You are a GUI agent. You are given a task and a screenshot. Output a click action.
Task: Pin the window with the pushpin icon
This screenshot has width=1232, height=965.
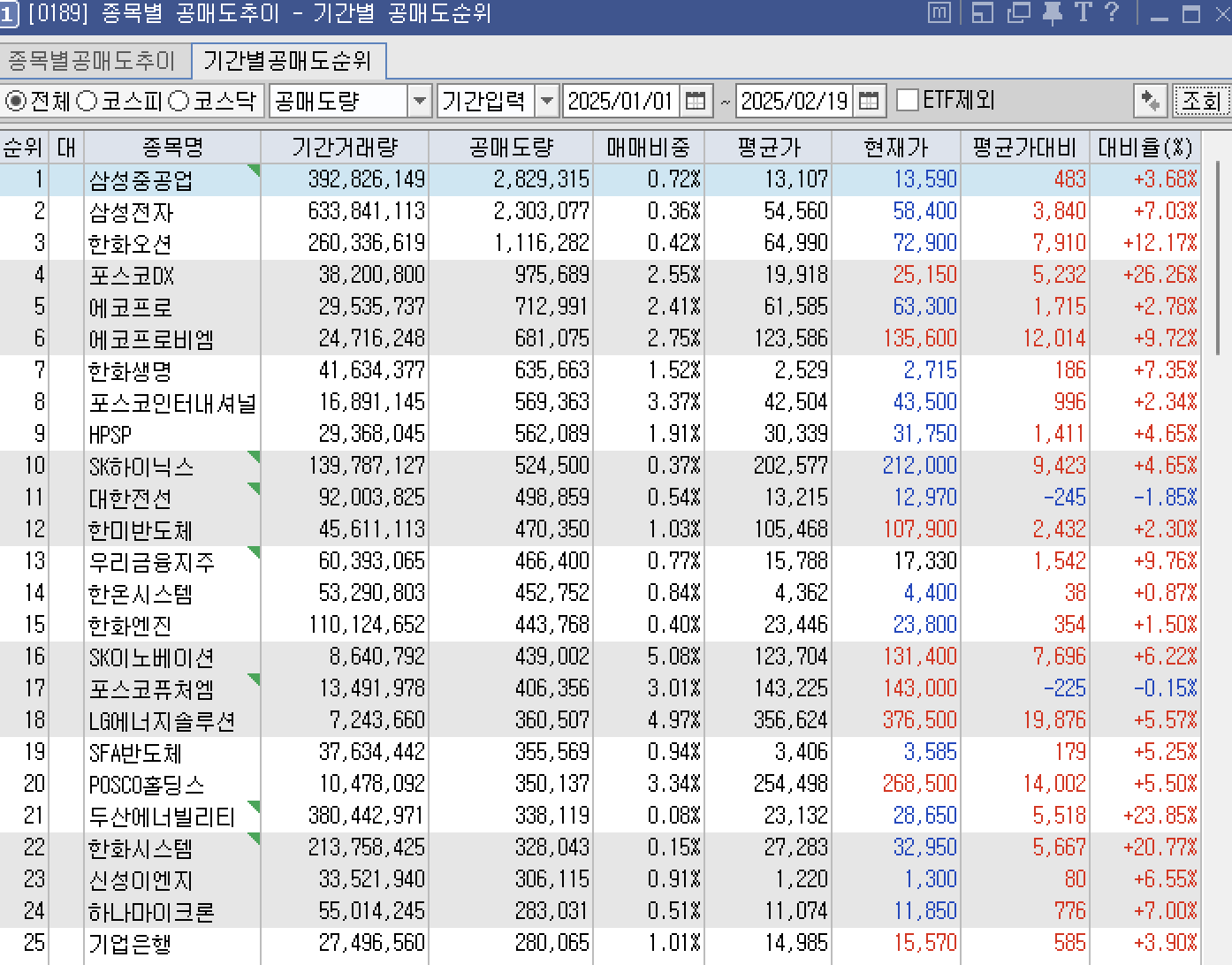coord(1052,13)
